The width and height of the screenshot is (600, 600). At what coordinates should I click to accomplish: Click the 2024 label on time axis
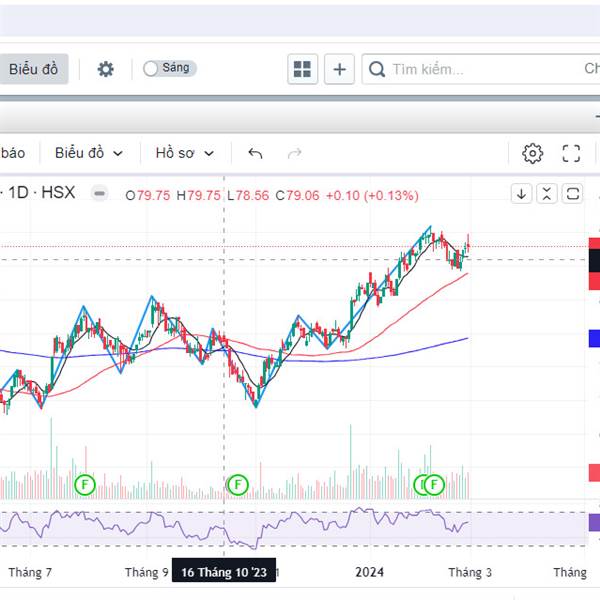[x=370, y=572]
